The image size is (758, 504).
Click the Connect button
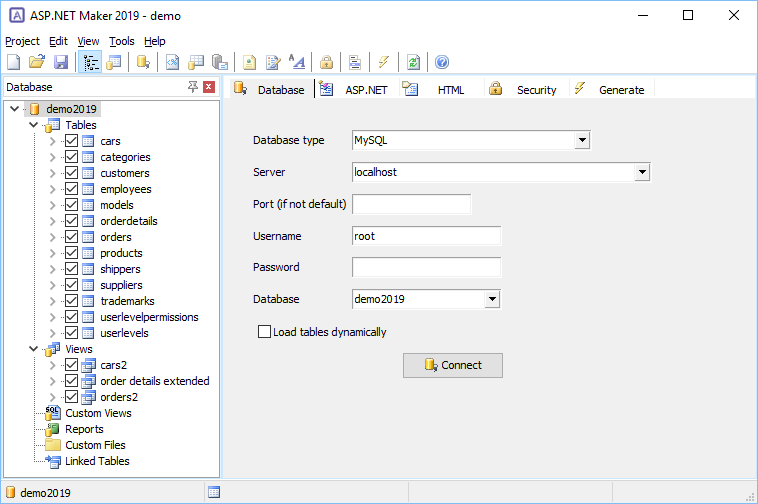(453, 365)
